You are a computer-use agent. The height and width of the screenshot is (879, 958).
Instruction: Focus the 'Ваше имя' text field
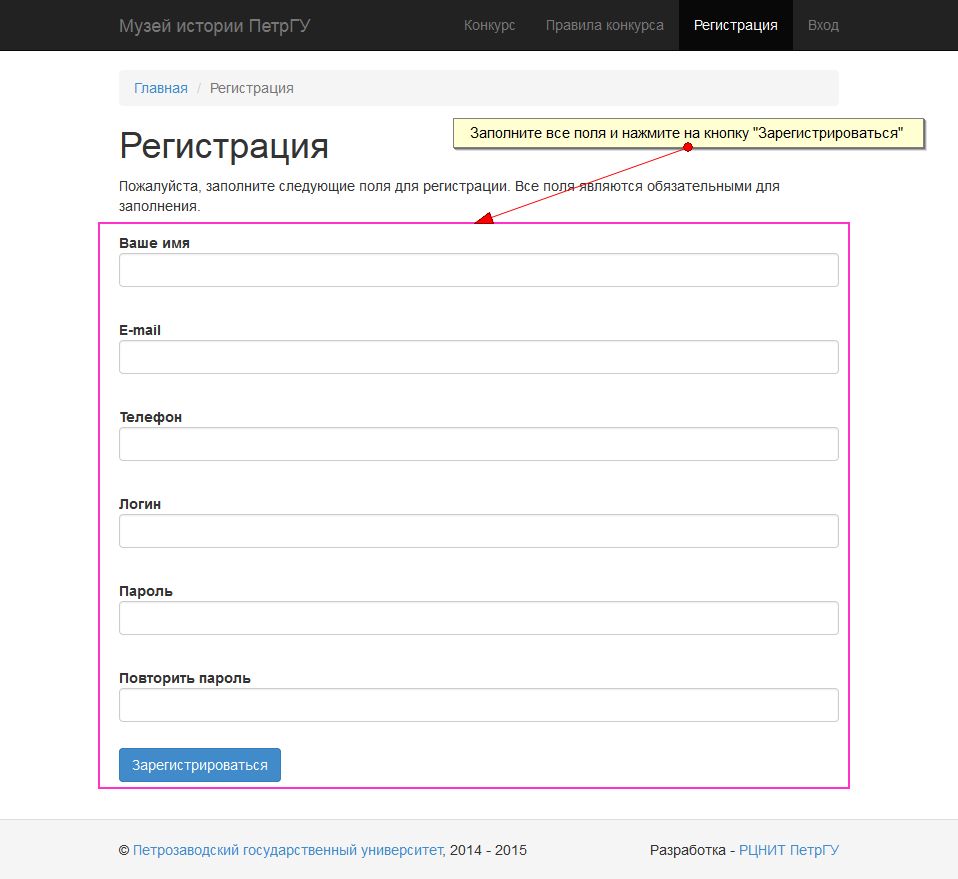click(478, 270)
